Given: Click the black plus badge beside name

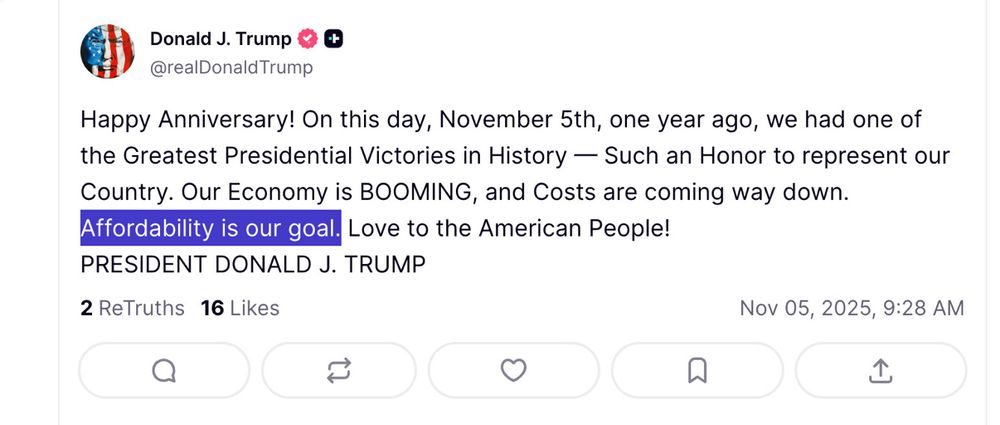Looking at the screenshot, I should point(334,39).
